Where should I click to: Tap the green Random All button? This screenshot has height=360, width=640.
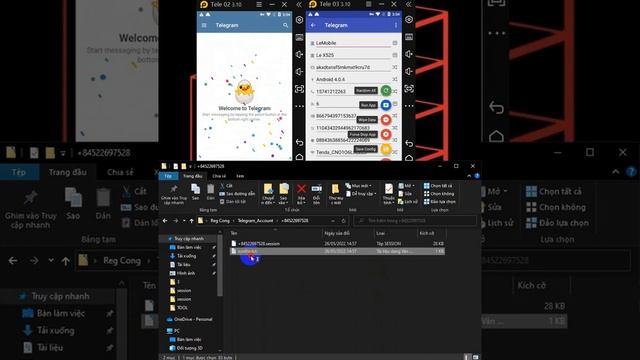(x=386, y=91)
